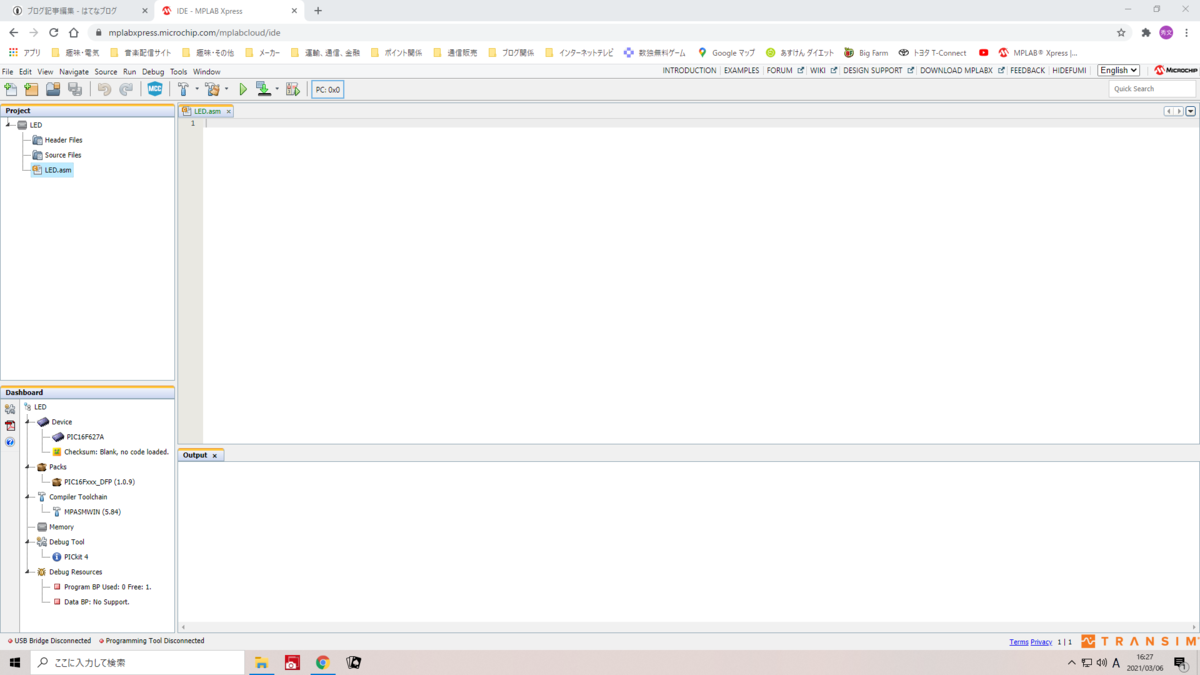Select LED.asm in the Project tree
The image size is (1200, 675).
click(x=55, y=169)
